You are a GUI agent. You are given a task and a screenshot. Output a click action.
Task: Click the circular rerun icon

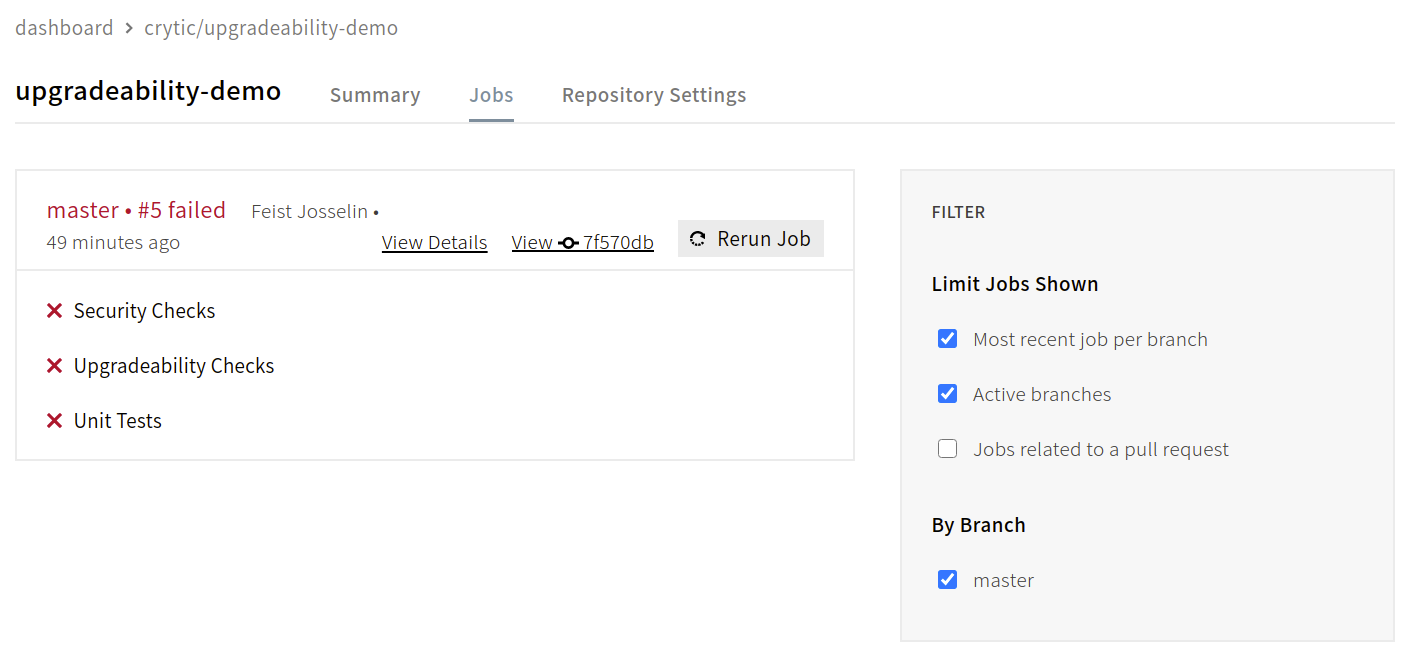tap(698, 239)
